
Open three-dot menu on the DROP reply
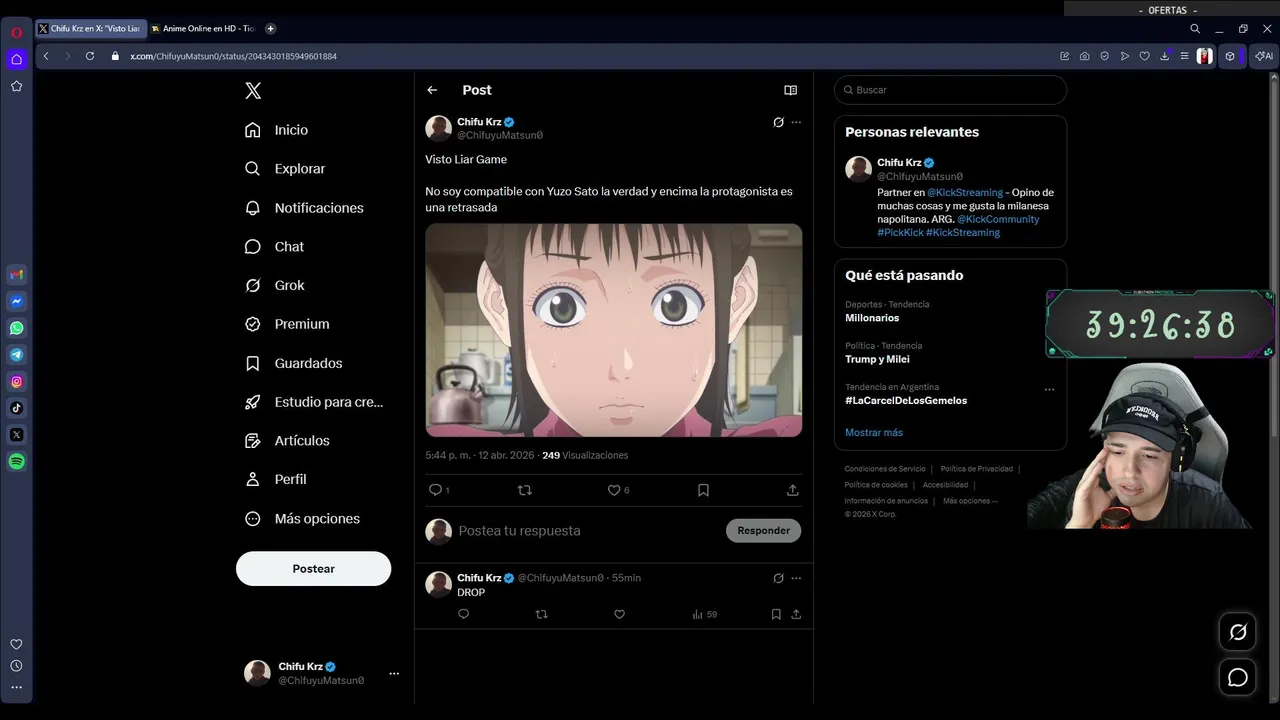(796, 578)
